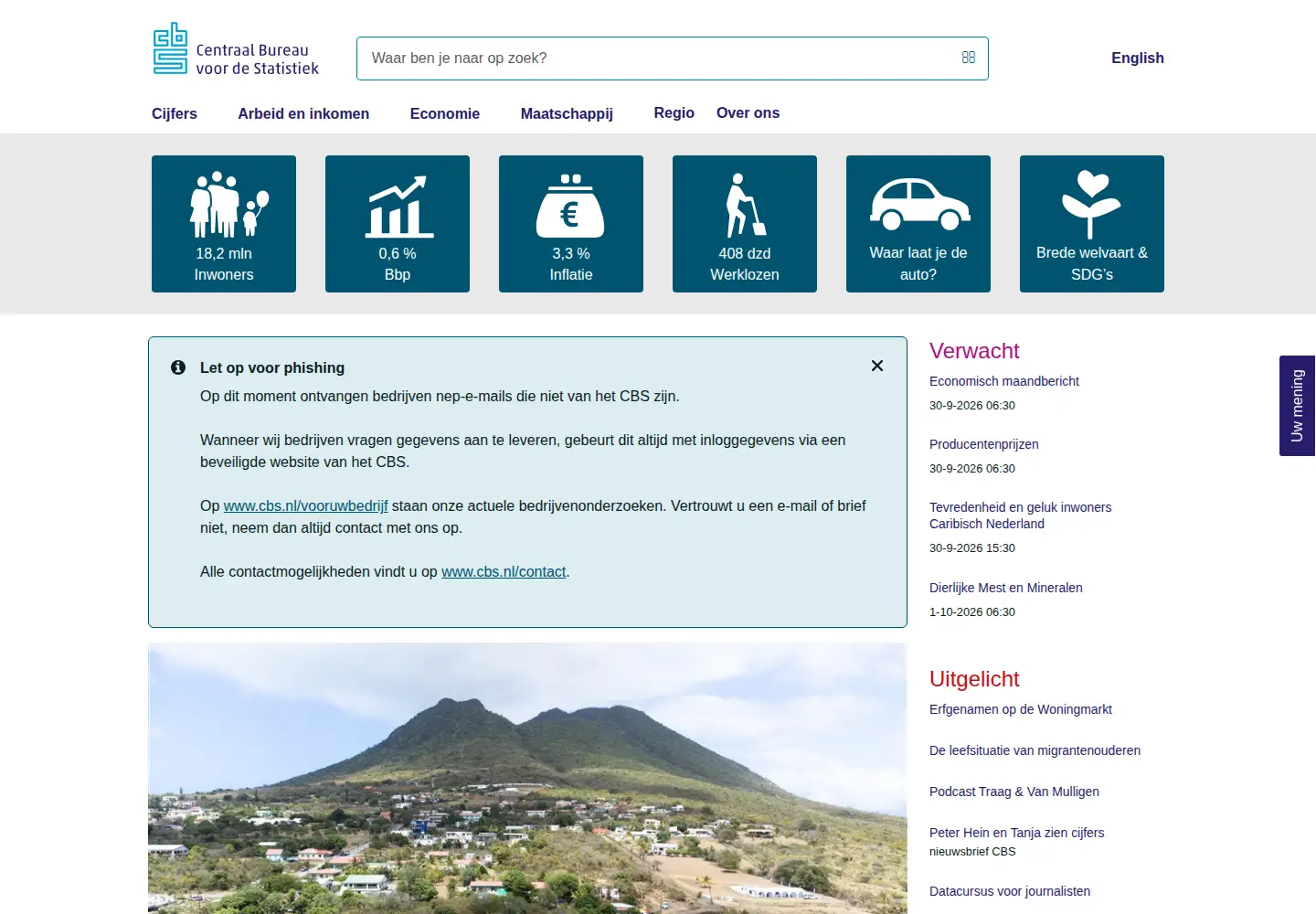Open the Waar laat je de auto tile

click(918, 224)
